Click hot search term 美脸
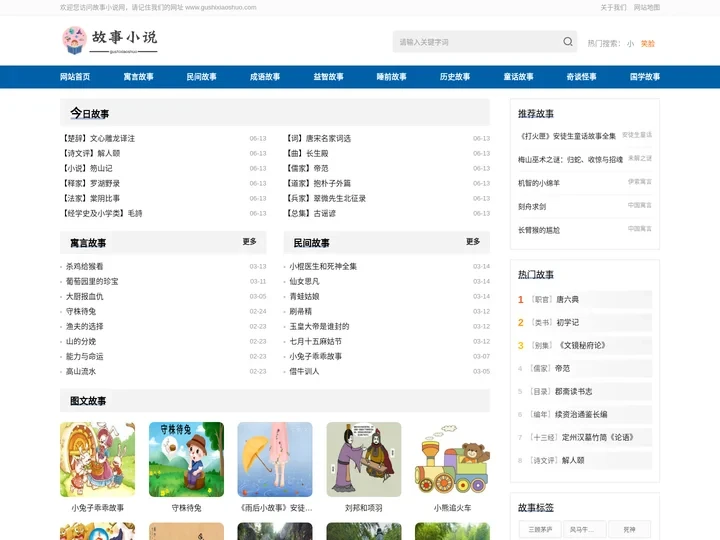 click(x=647, y=44)
